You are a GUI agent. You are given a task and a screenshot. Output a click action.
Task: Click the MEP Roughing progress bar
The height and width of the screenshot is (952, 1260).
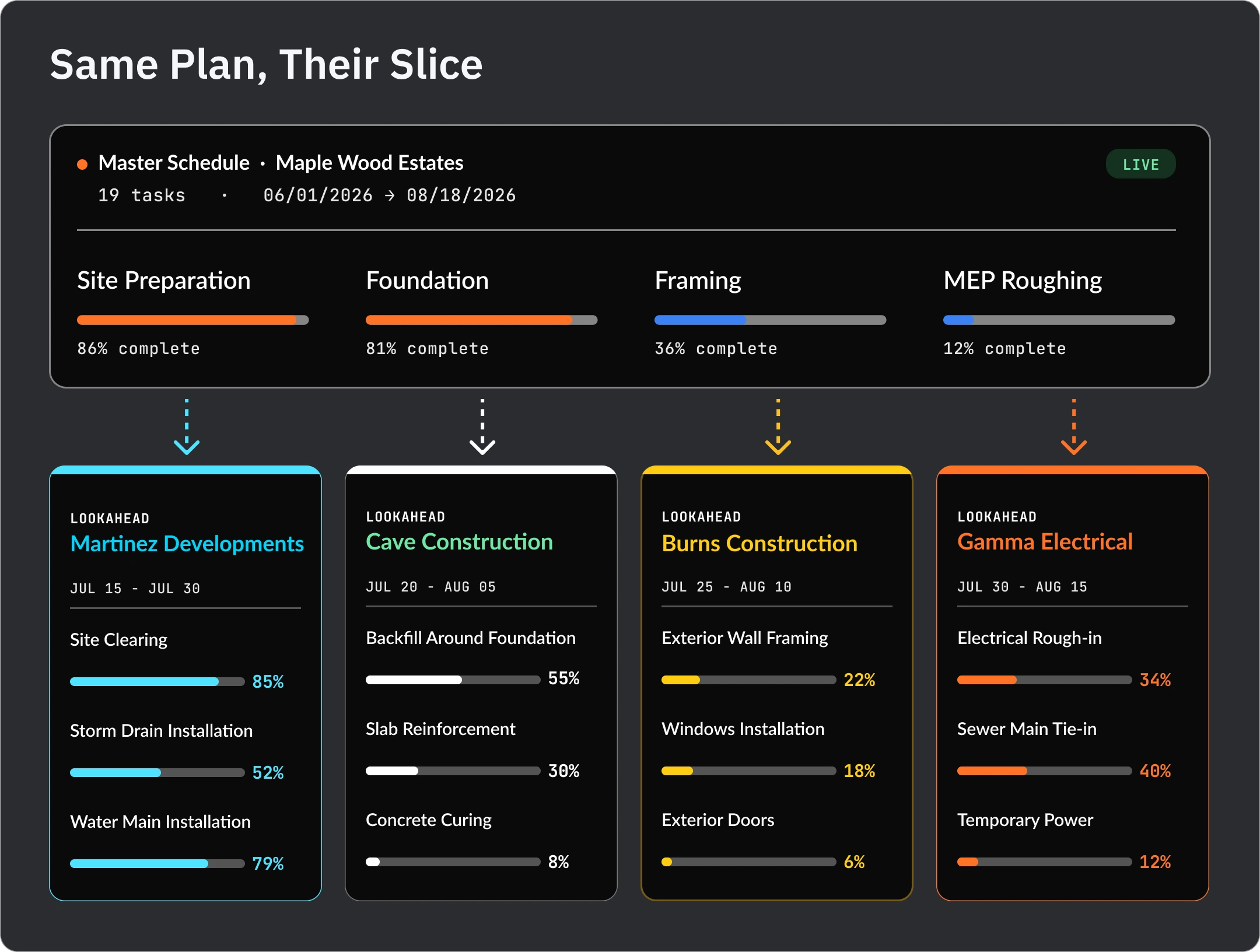(1059, 320)
